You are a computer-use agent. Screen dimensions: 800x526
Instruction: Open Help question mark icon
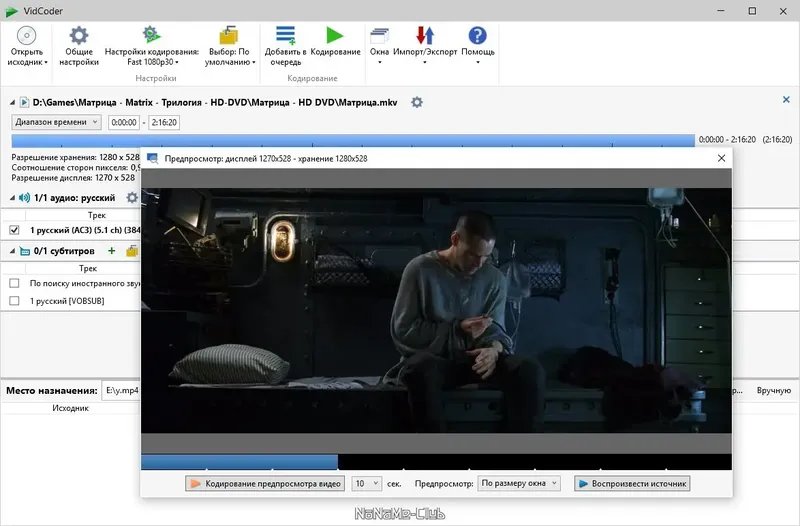click(x=477, y=36)
